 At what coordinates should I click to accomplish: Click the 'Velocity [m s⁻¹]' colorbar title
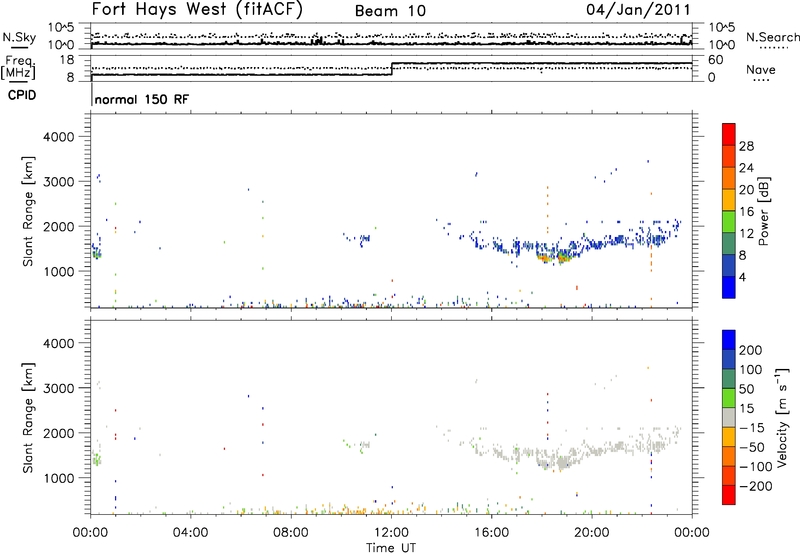click(x=782, y=417)
